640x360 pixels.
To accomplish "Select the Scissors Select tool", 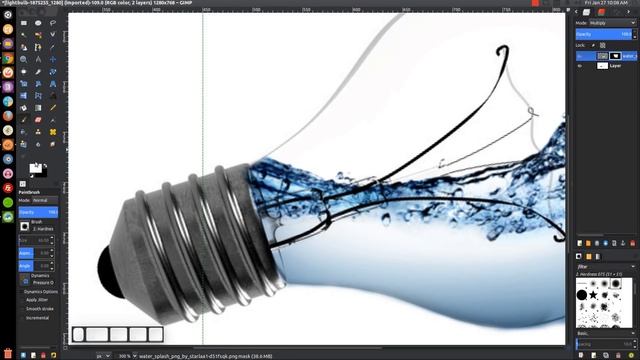I will (53, 35).
